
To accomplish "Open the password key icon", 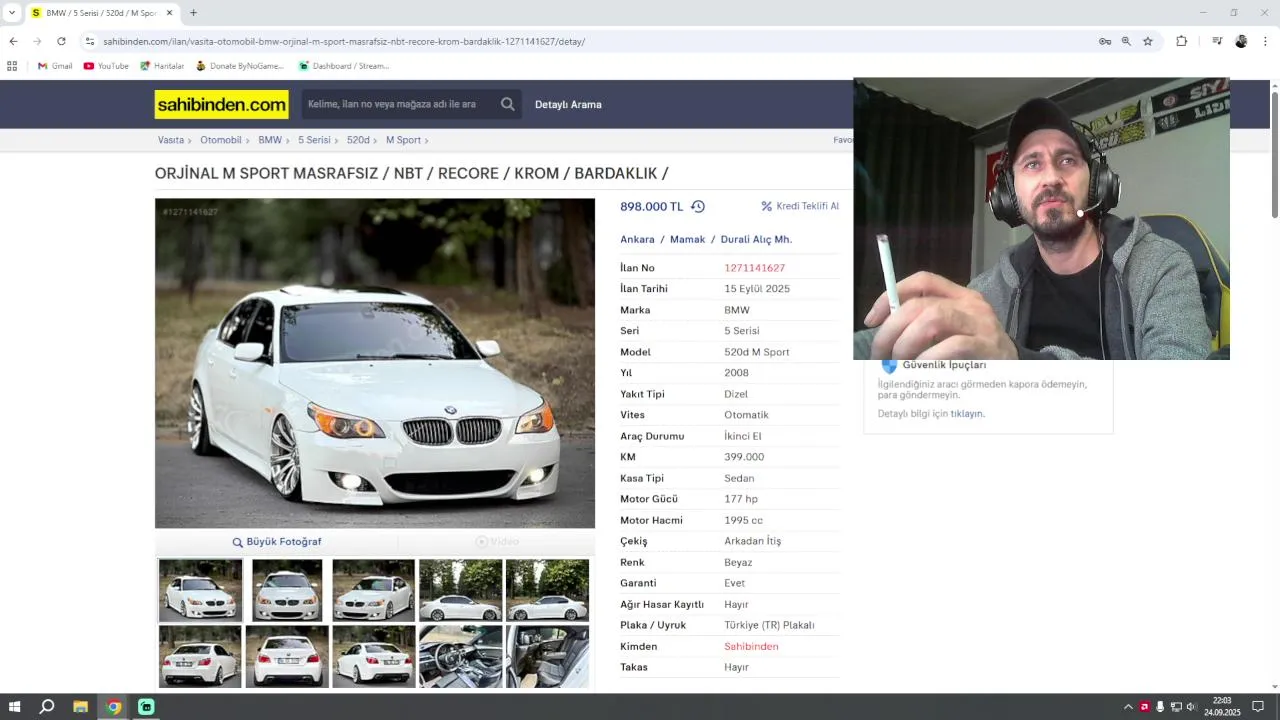I will click(1105, 41).
